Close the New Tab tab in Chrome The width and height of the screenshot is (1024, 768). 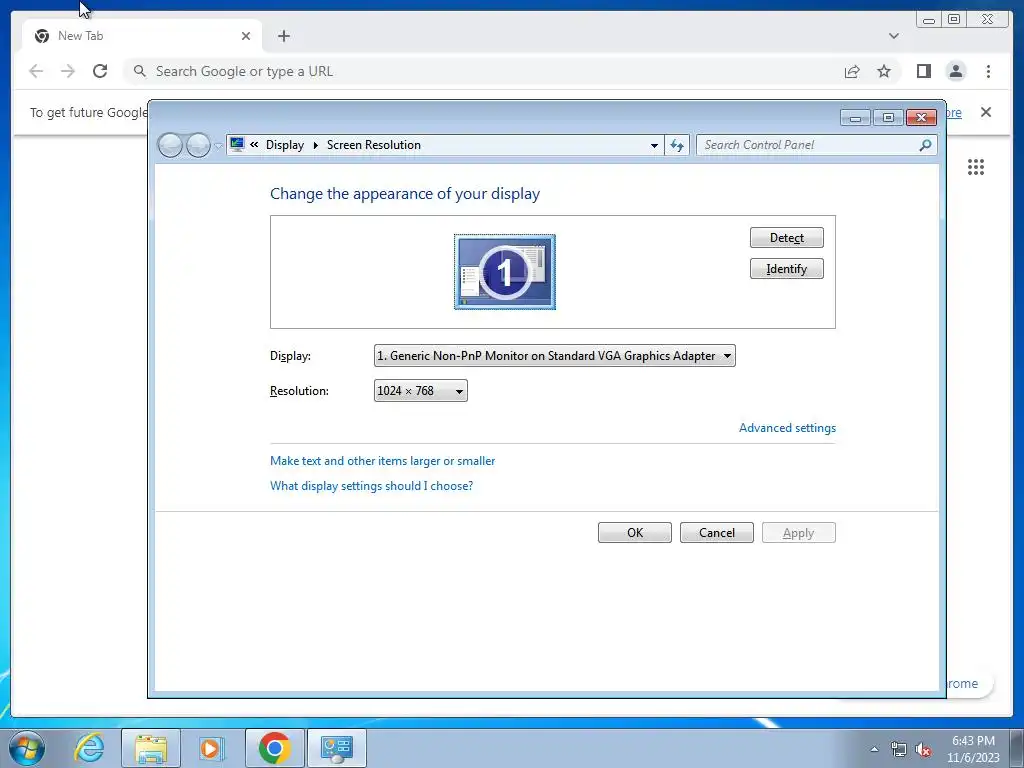(246, 36)
